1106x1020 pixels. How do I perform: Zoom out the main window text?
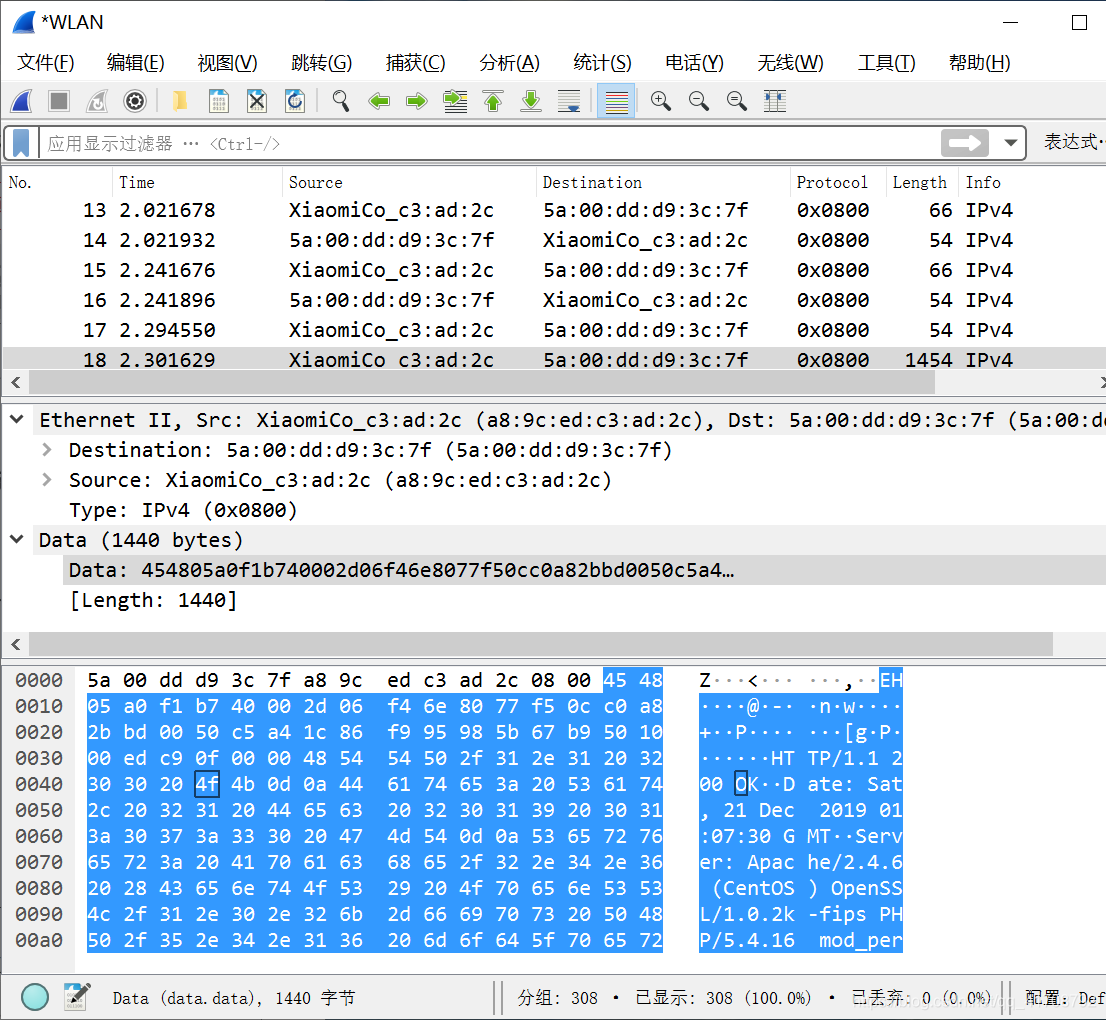699,102
